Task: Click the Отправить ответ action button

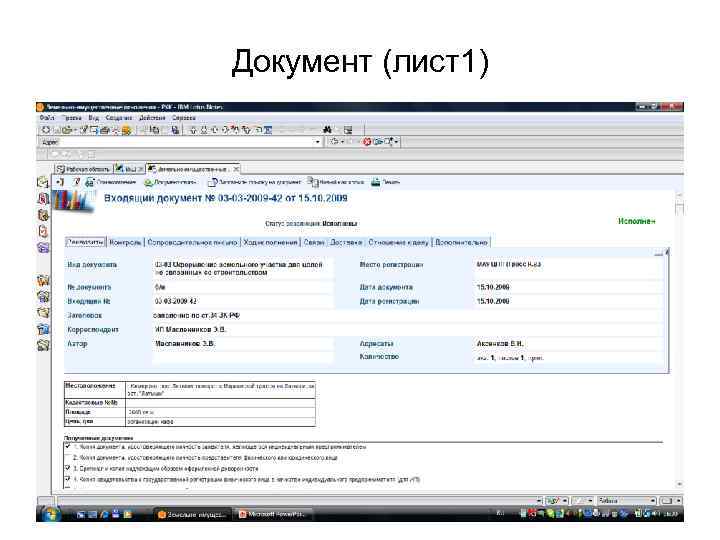Action: 170,182
